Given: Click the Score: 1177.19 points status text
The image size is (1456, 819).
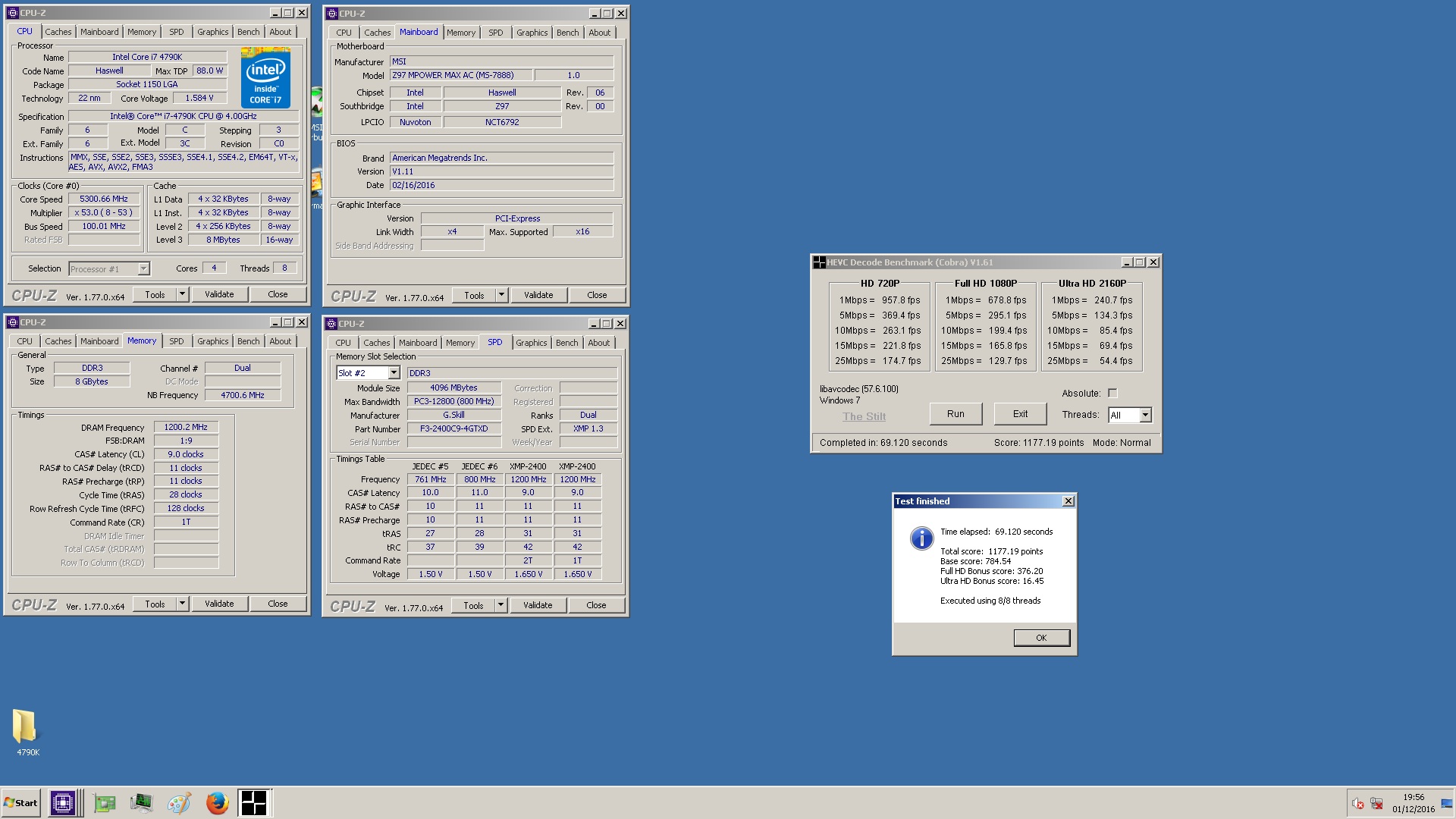Looking at the screenshot, I should [1039, 443].
